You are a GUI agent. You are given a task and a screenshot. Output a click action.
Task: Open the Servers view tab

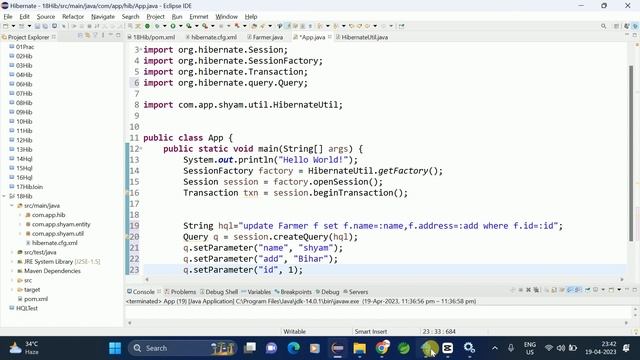coord(356,292)
